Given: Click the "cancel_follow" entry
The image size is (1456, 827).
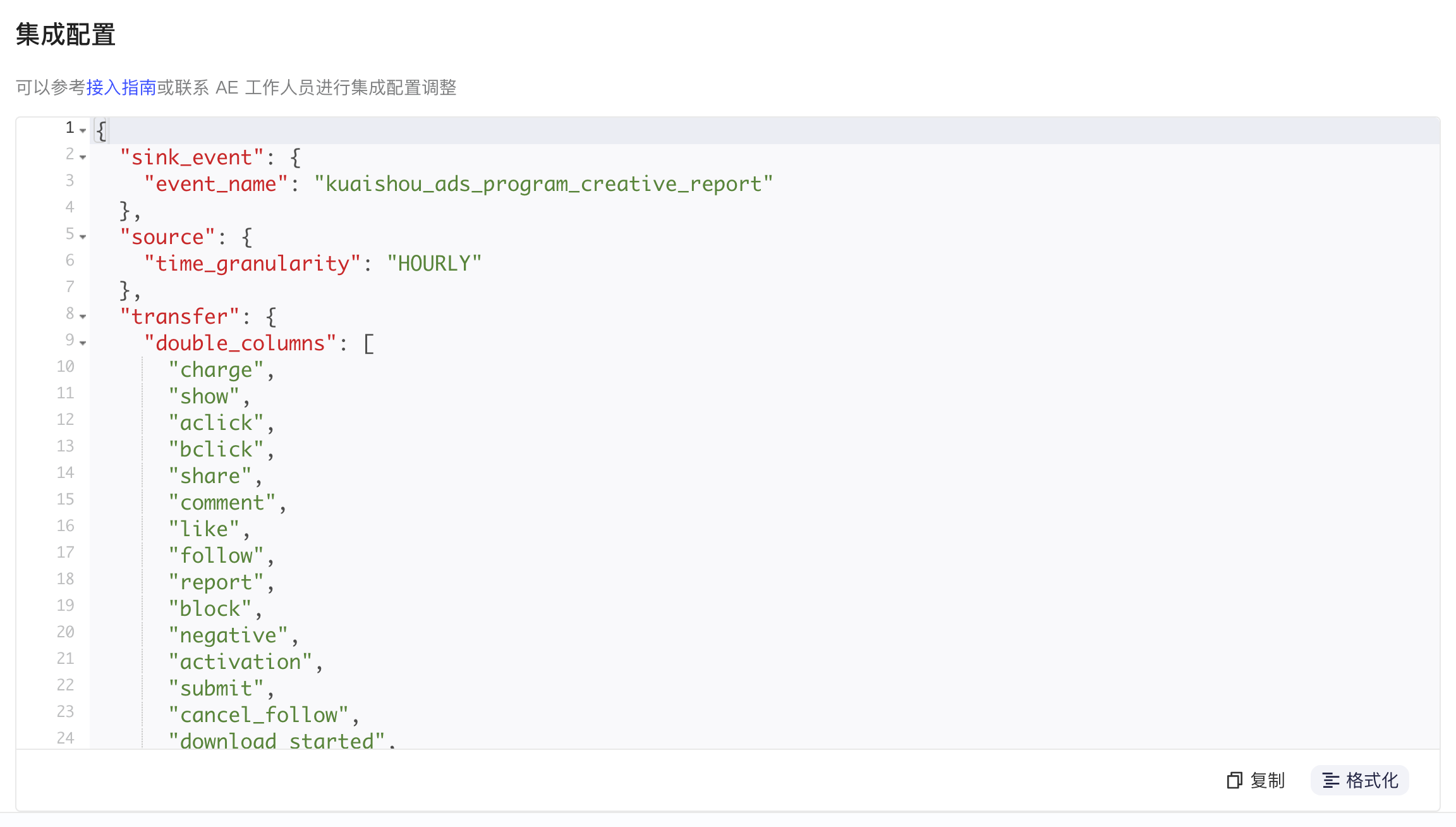Looking at the screenshot, I should pos(258,715).
